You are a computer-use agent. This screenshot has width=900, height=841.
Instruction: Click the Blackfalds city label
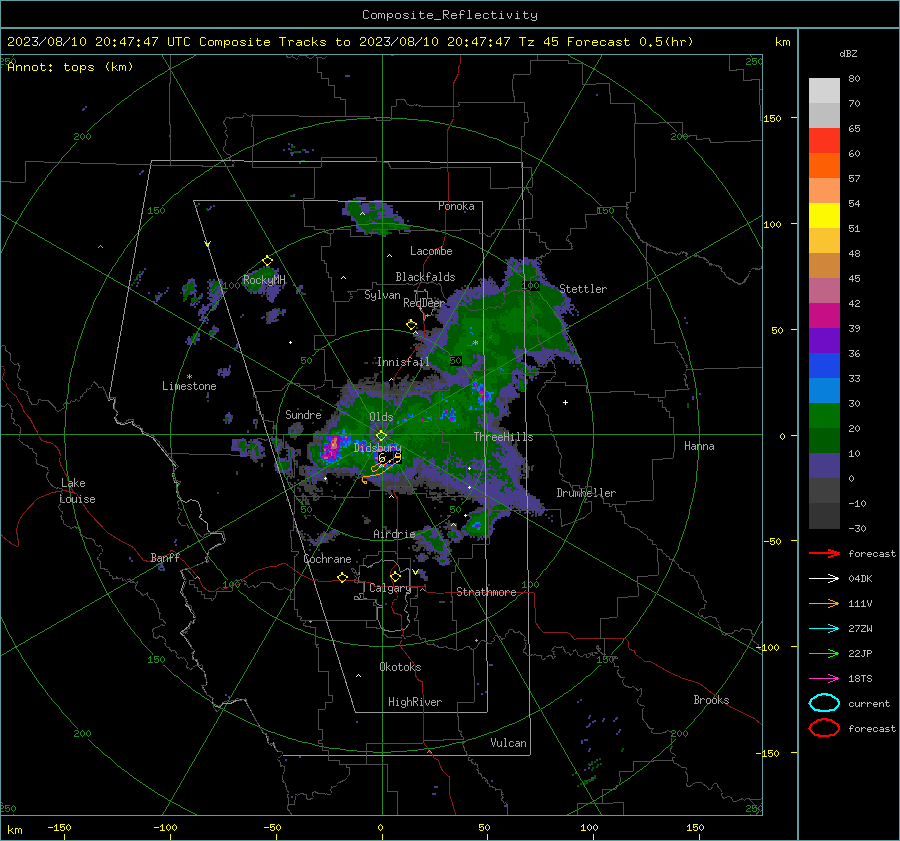(x=425, y=277)
